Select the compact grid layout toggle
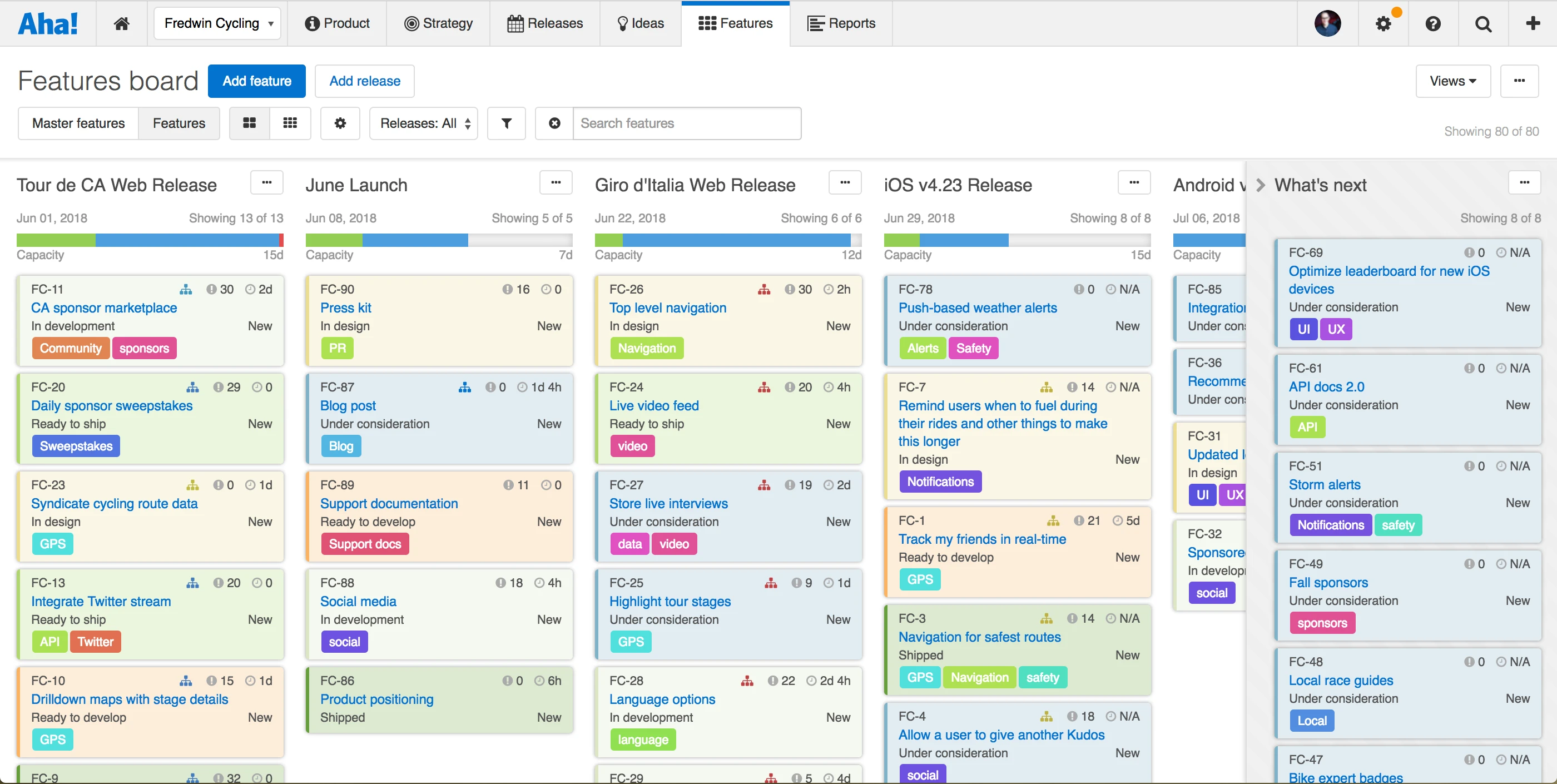Viewport: 1557px width, 784px height. [x=290, y=123]
